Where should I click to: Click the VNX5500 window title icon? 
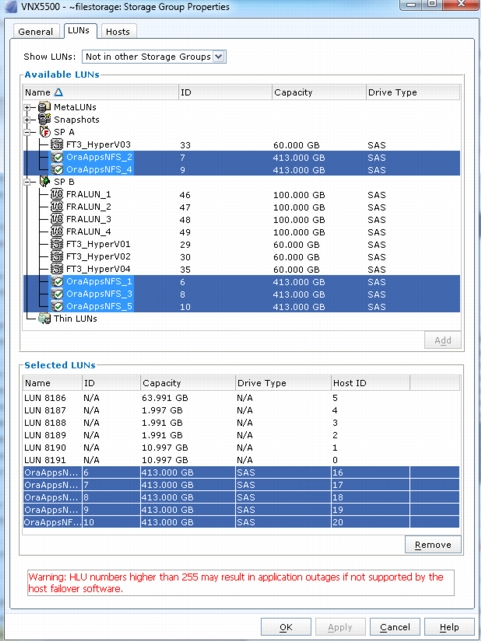click(11, 7)
